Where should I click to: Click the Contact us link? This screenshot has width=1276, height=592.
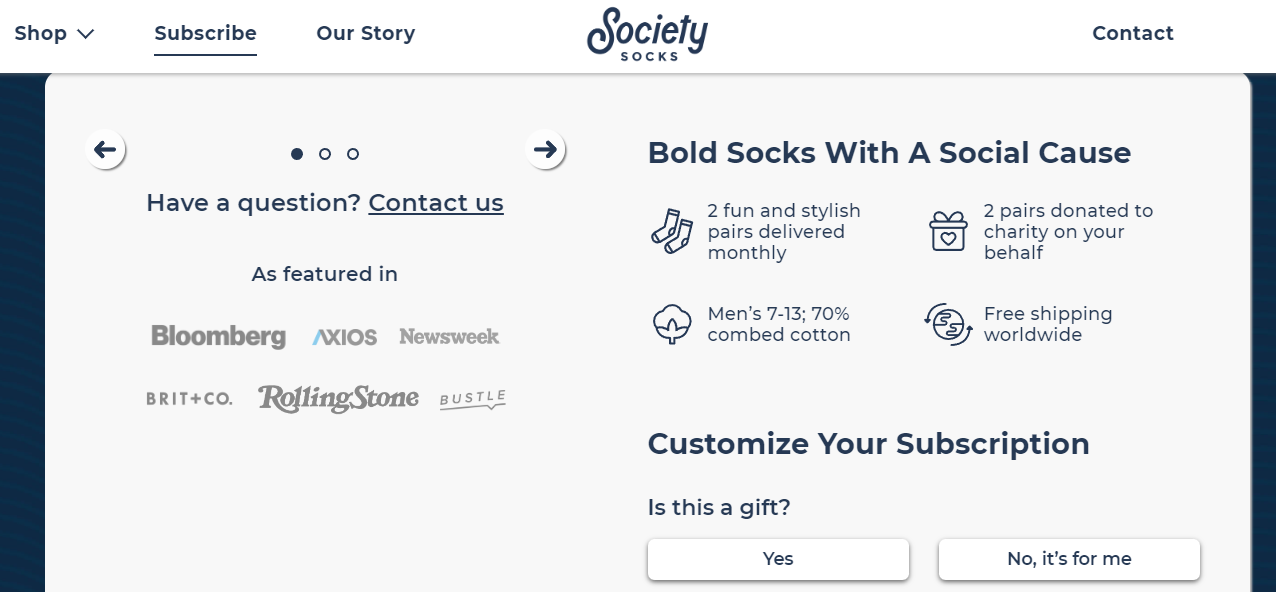pyautogui.click(x=436, y=203)
